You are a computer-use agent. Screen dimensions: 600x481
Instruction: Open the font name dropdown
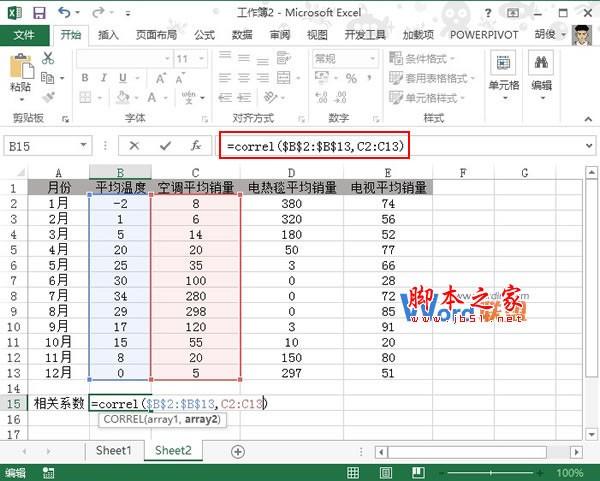167,59
